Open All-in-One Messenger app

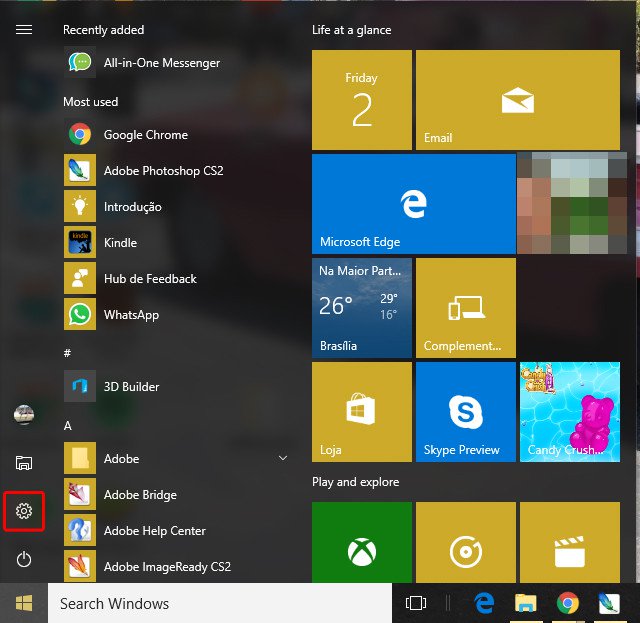pyautogui.click(x=178, y=62)
